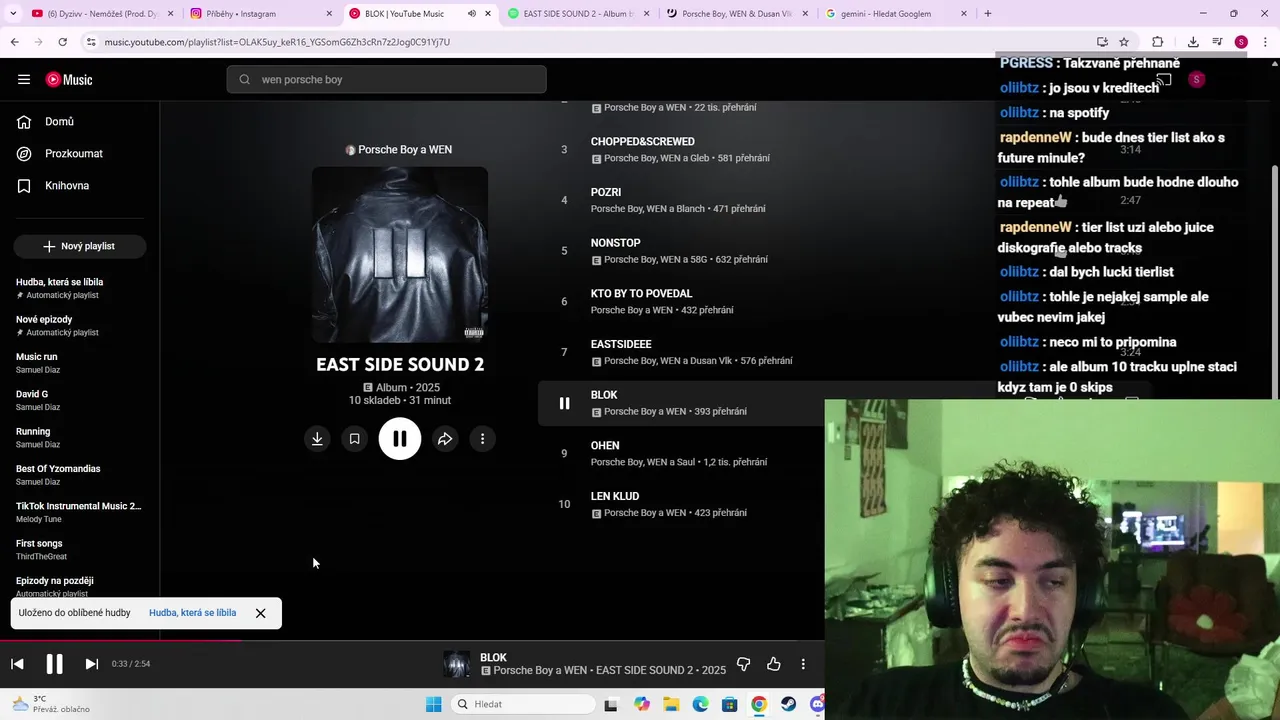Skip to previous track

click(17, 664)
